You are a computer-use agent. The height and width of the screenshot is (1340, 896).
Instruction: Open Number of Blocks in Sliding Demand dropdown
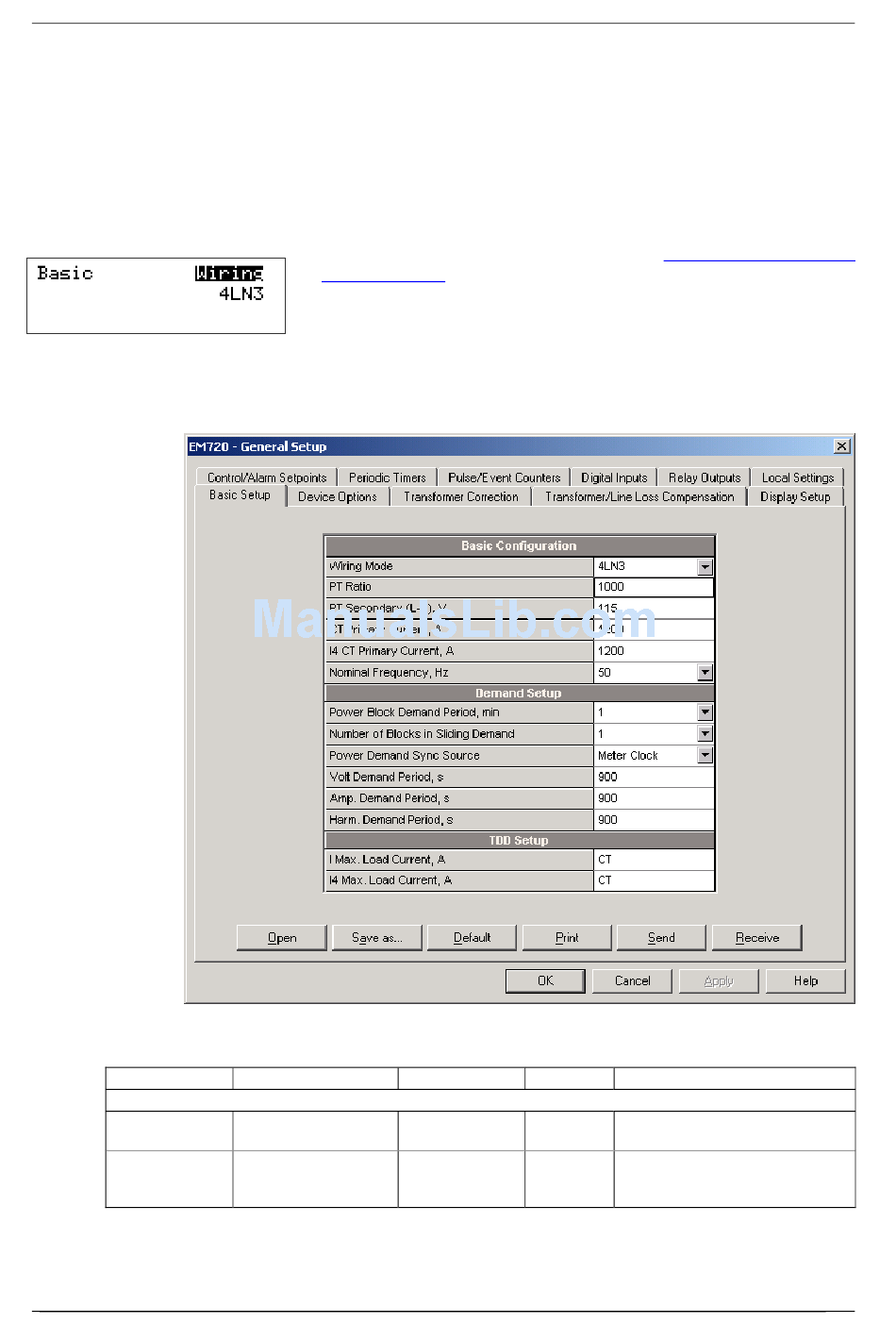point(705,734)
